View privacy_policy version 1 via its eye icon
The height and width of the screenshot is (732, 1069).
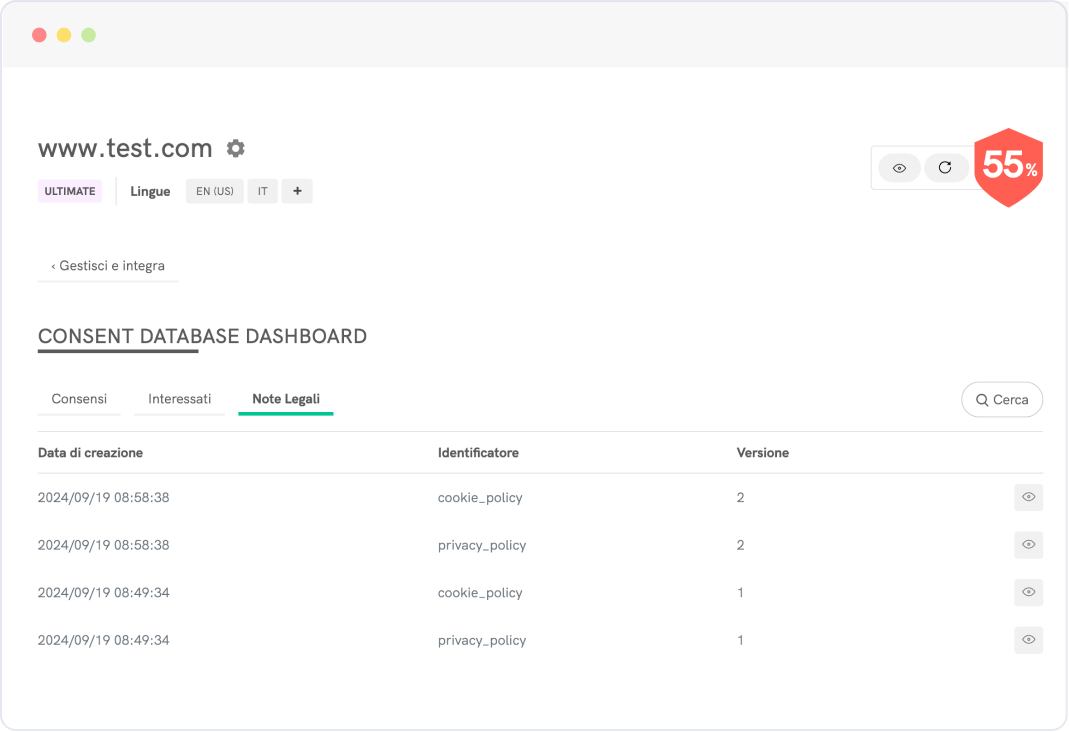coord(1028,640)
